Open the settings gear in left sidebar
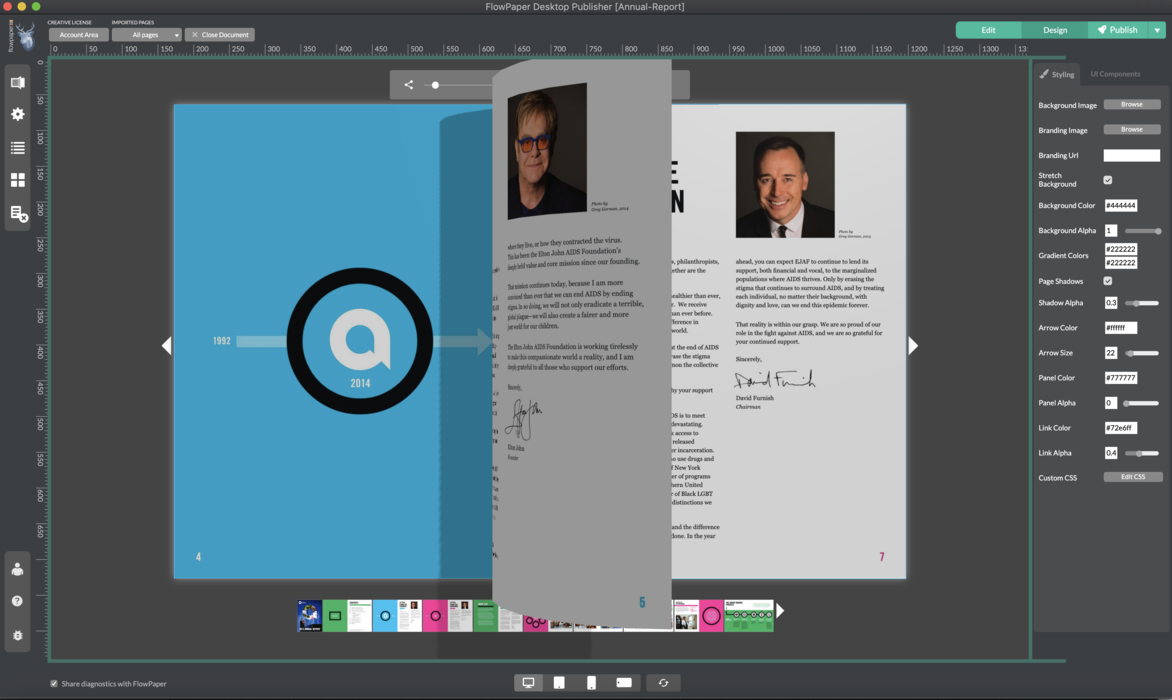Viewport: 1172px width, 700px height. point(18,115)
